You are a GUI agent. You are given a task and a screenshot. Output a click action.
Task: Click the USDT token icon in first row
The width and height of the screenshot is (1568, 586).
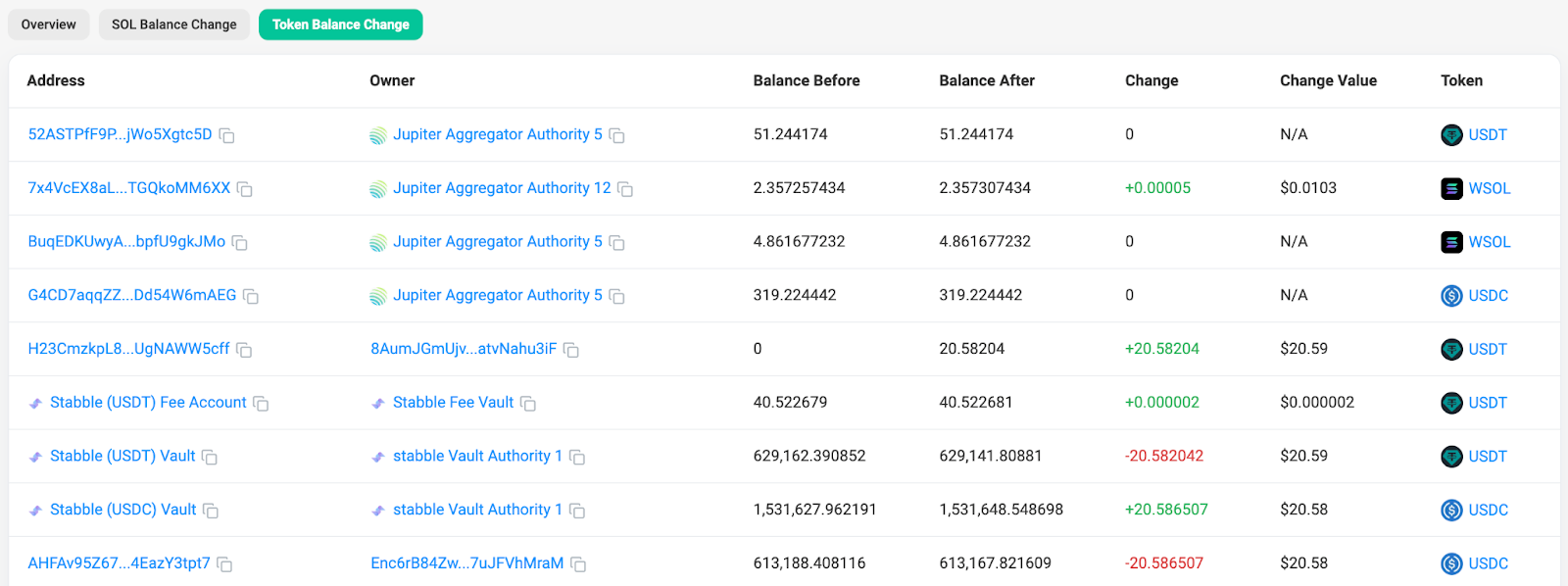tap(1451, 135)
